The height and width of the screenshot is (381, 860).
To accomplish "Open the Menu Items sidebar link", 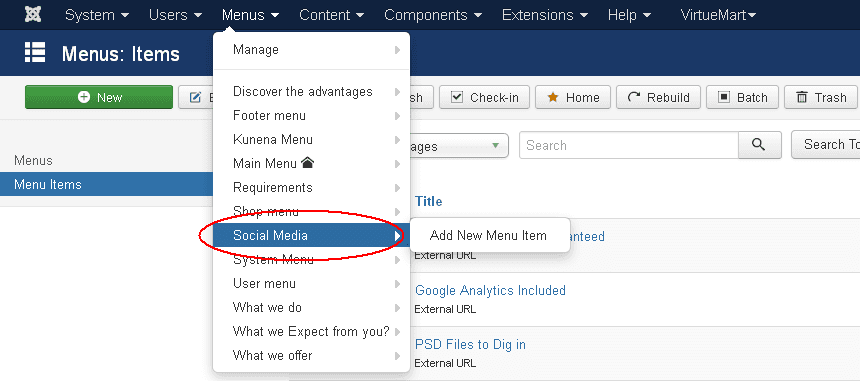I will (106, 185).
